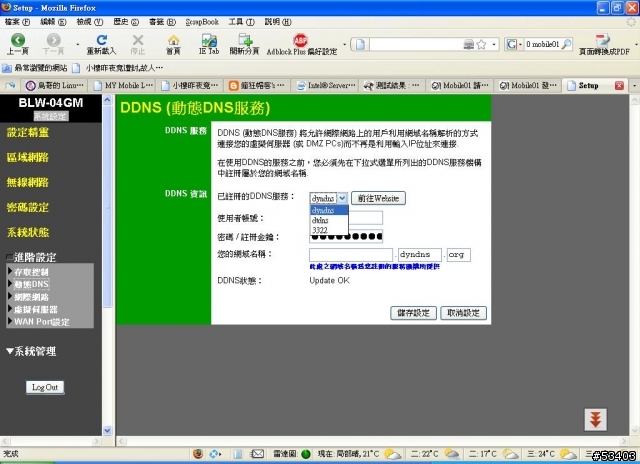
Task: Click the Google search engine icon
Action: tap(511, 44)
